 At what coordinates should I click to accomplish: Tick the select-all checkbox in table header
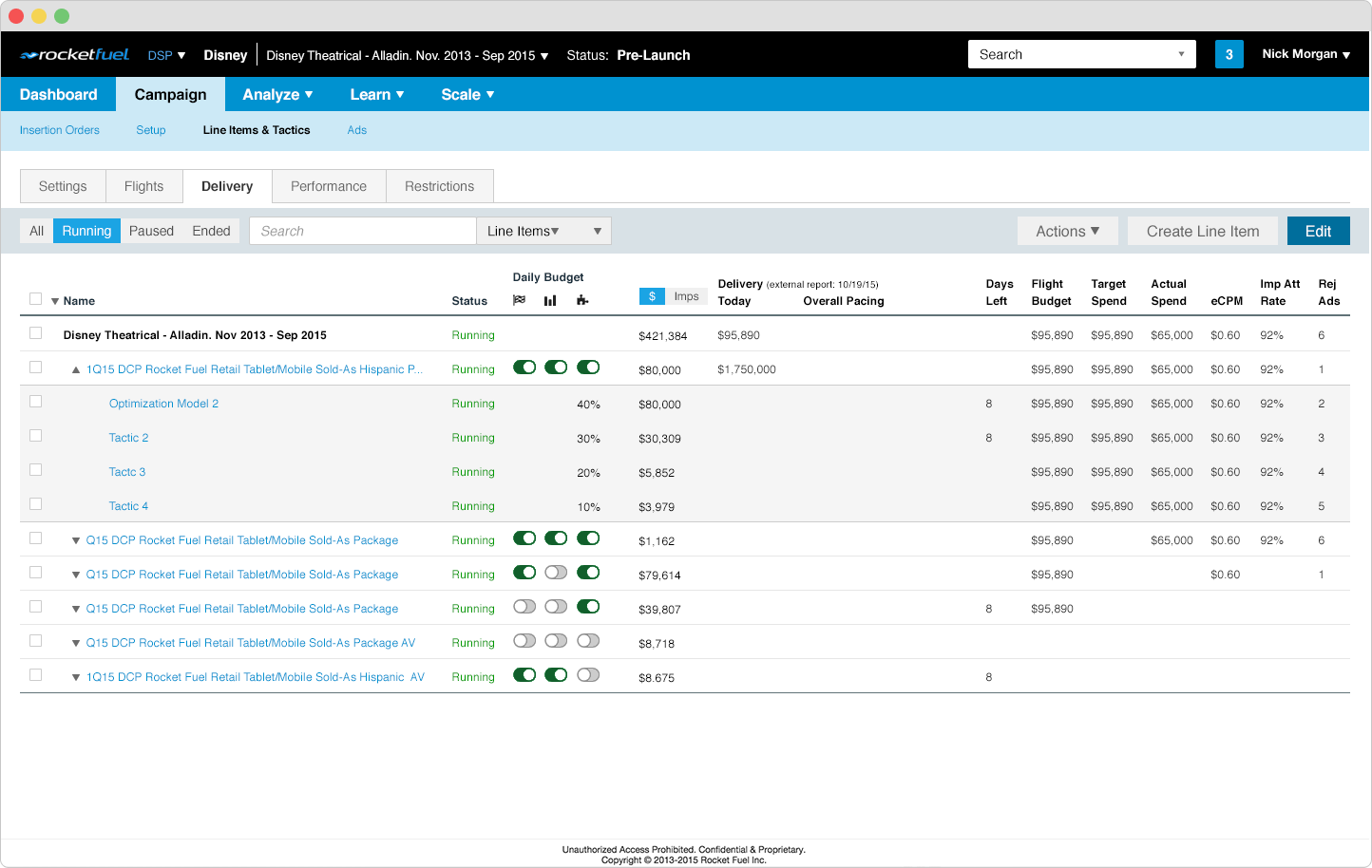(x=36, y=299)
